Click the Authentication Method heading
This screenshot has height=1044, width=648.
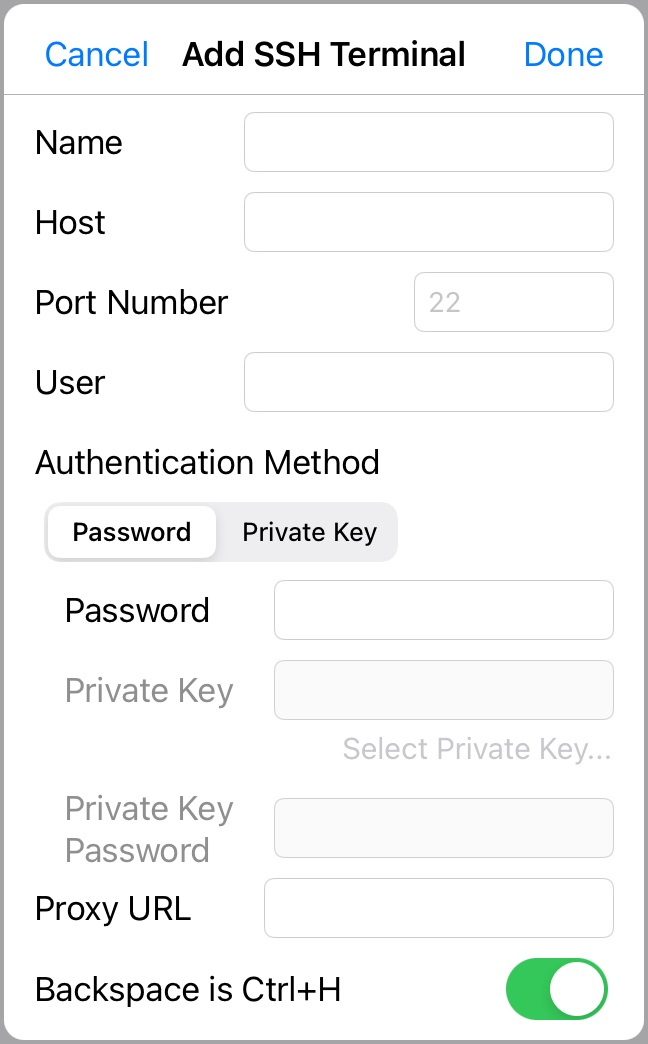tap(207, 462)
